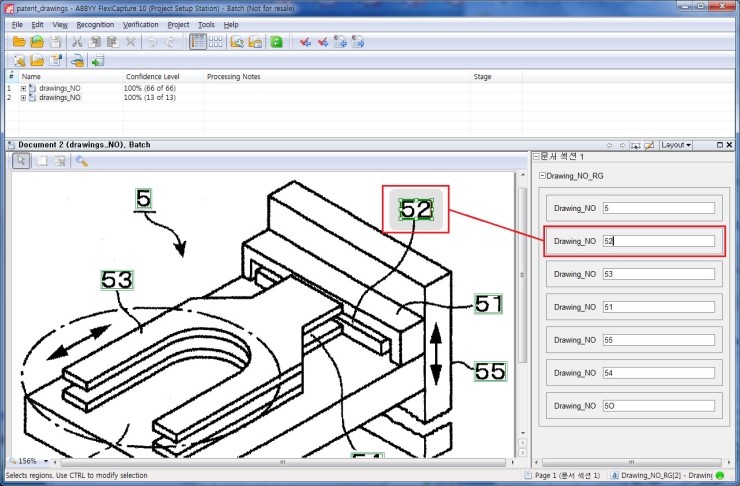Toggle the detailed list view button
740x486 pixels.
pyautogui.click(x=197, y=42)
